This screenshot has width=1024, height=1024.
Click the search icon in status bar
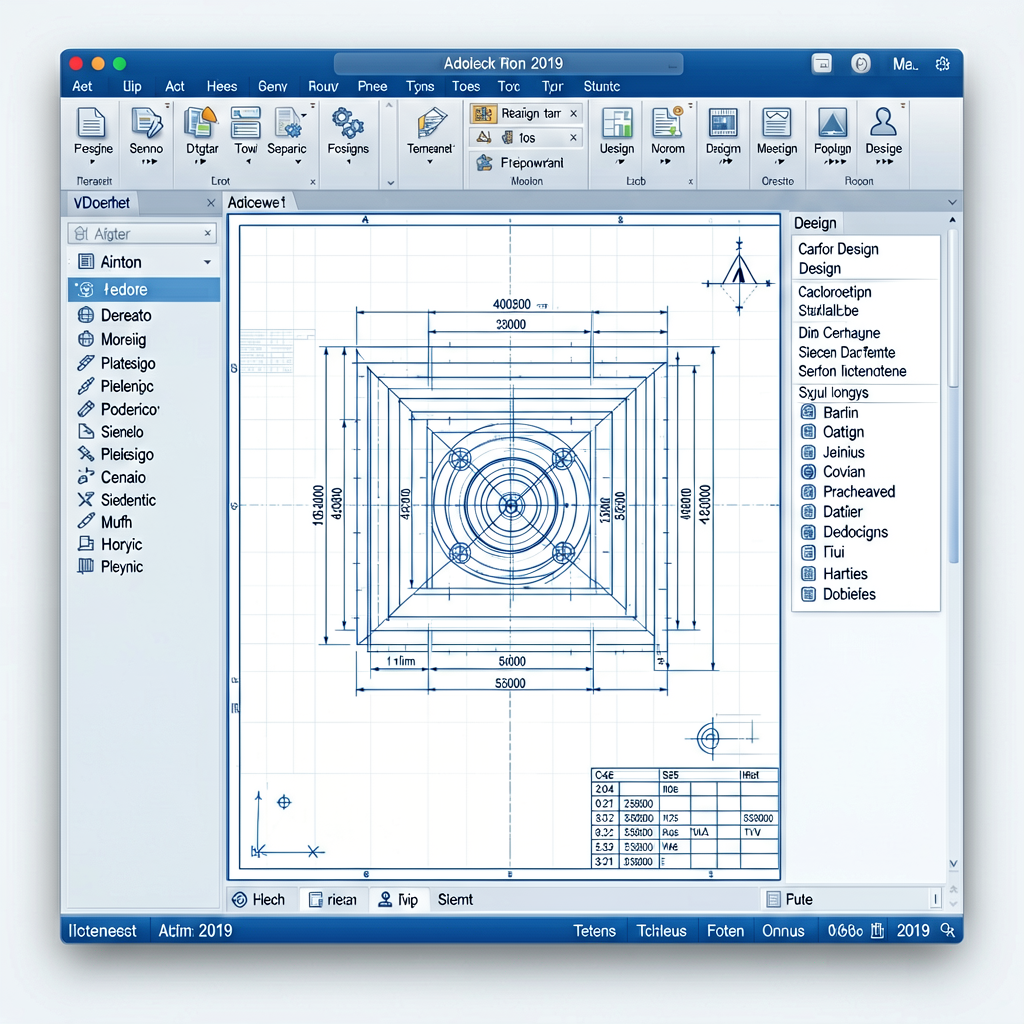[x=948, y=930]
